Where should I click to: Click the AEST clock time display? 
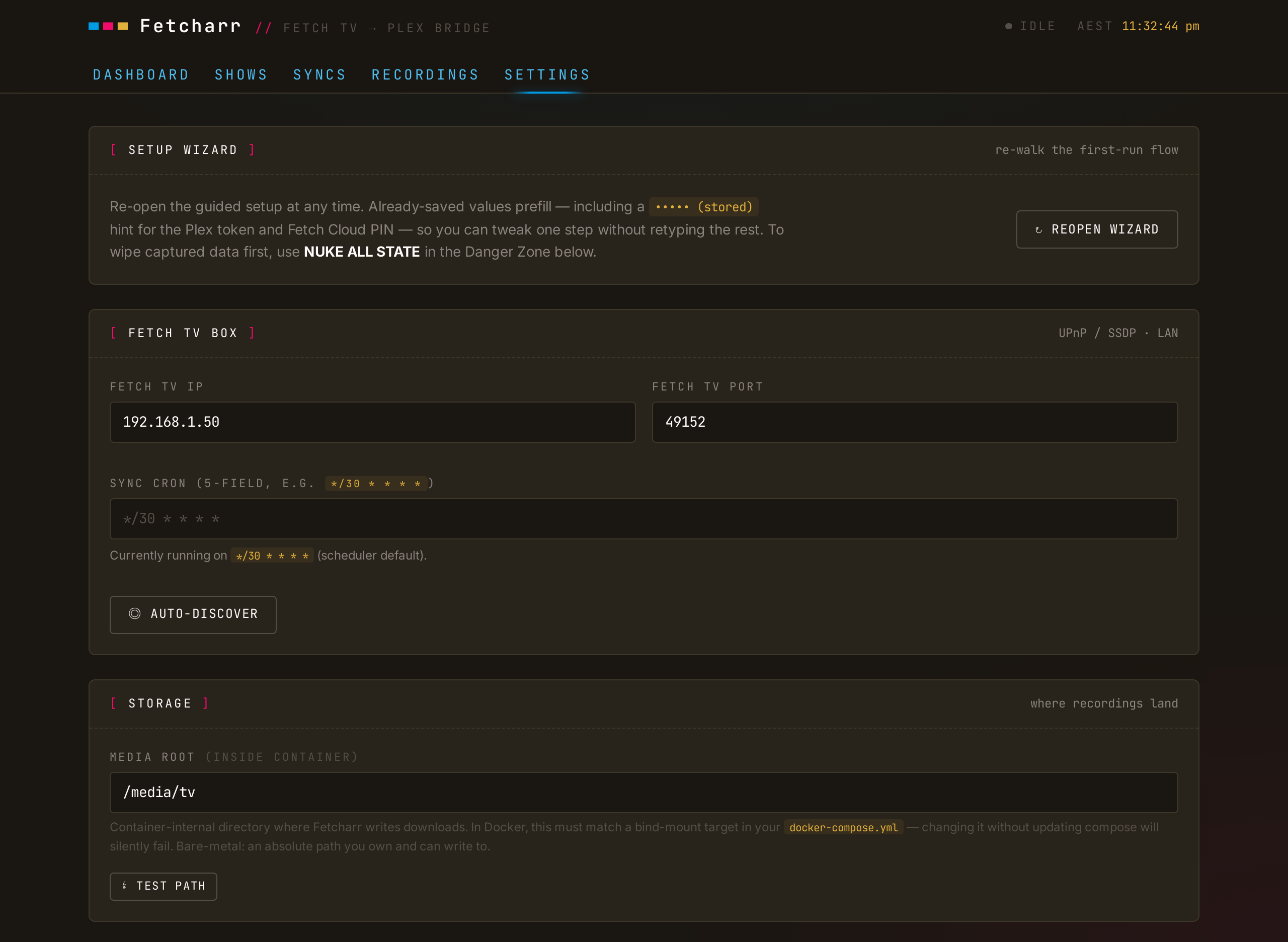[1160, 26]
